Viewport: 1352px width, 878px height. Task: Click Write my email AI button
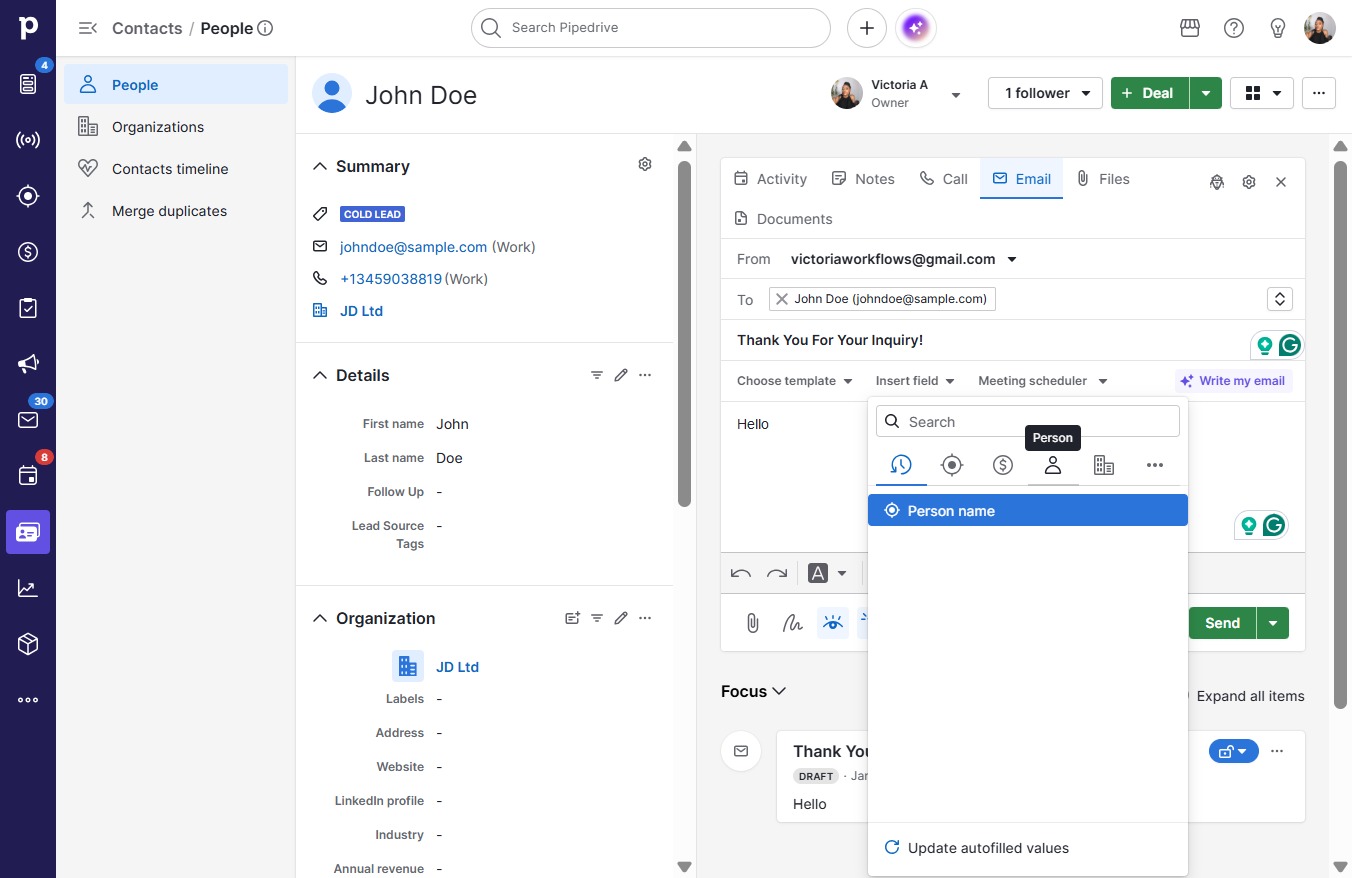(1233, 381)
